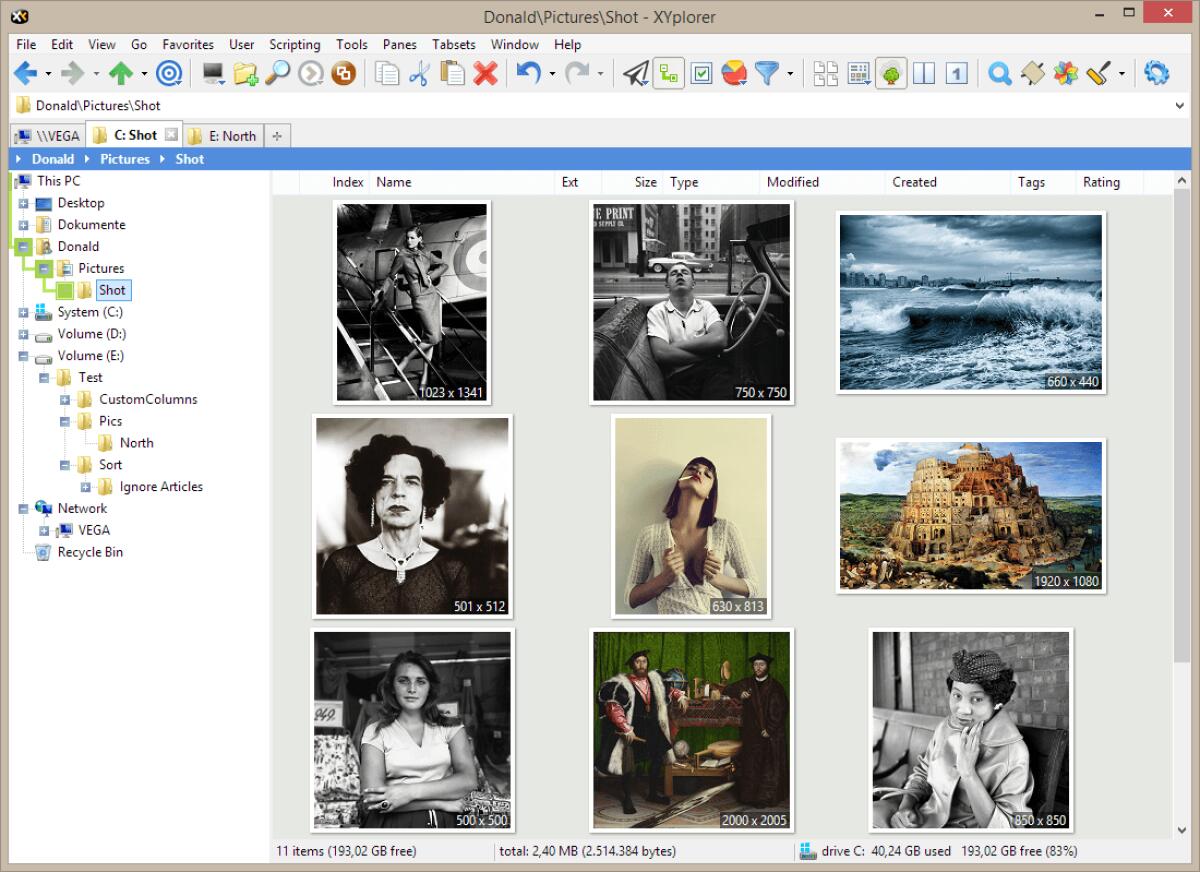Click the scissors Cut icon
Viewport: 1200px width, 872px height.
pos(419,73)
